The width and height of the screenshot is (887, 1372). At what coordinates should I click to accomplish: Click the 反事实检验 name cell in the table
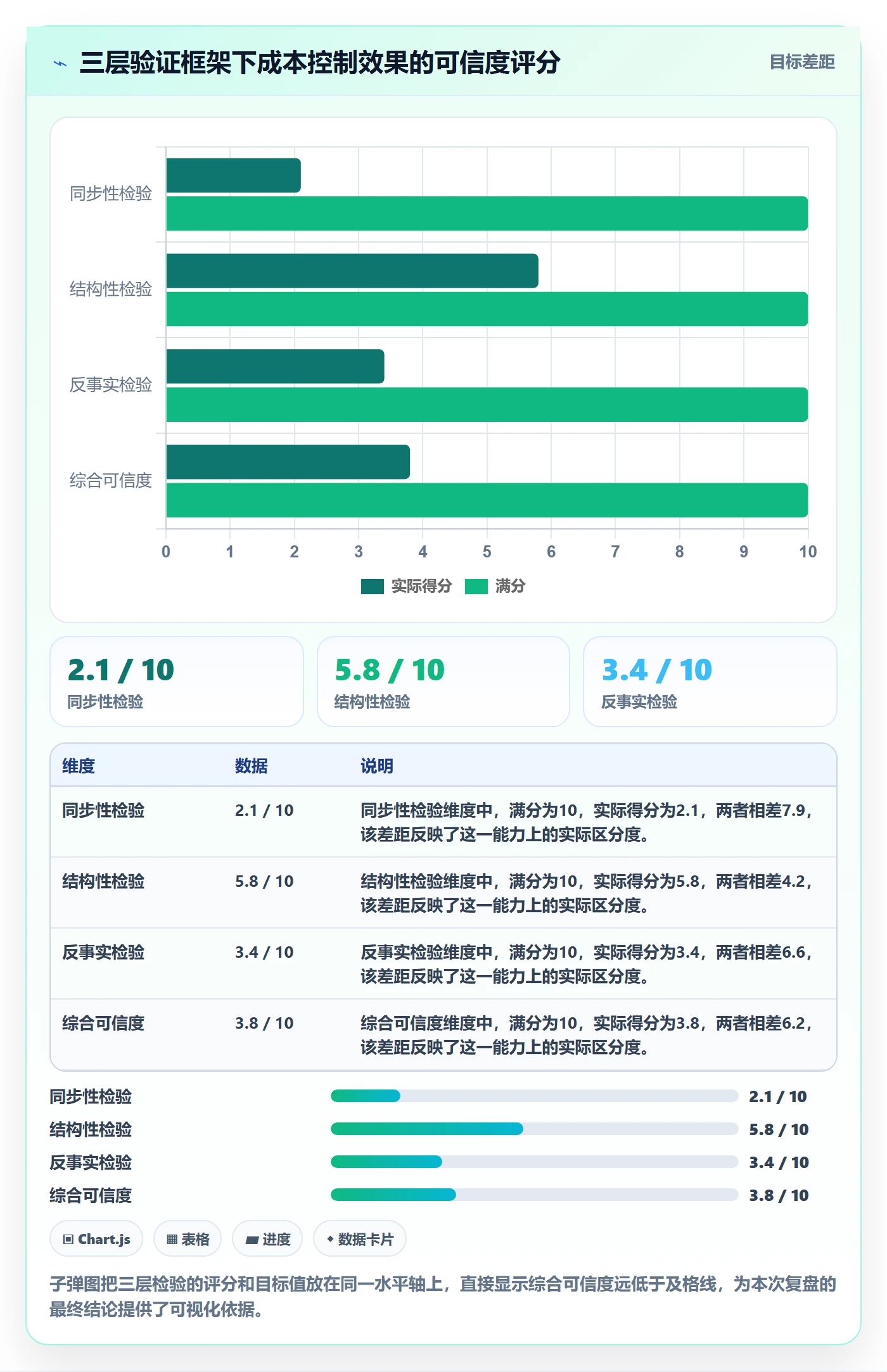[x=103, y=952]
